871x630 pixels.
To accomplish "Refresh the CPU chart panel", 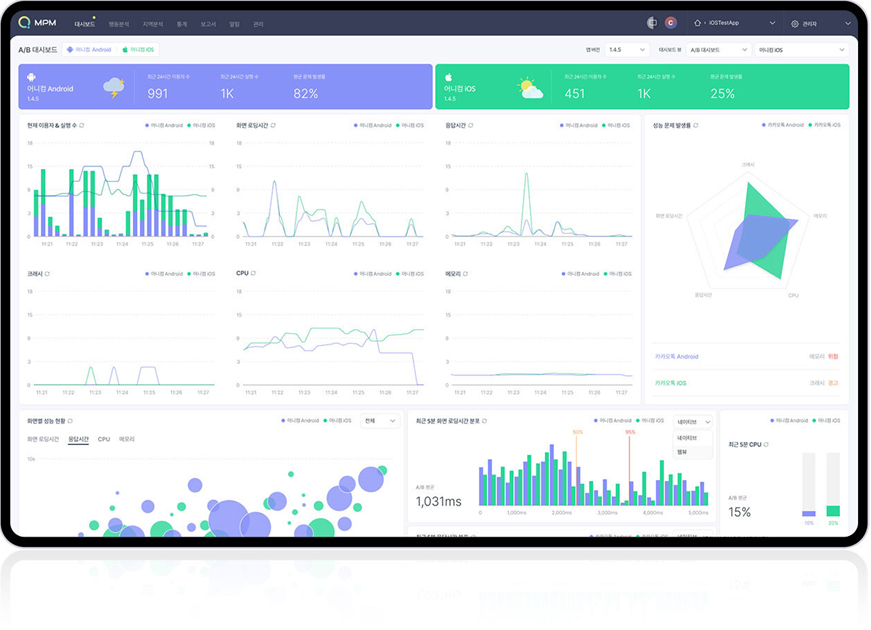I will tap(253, 273).
